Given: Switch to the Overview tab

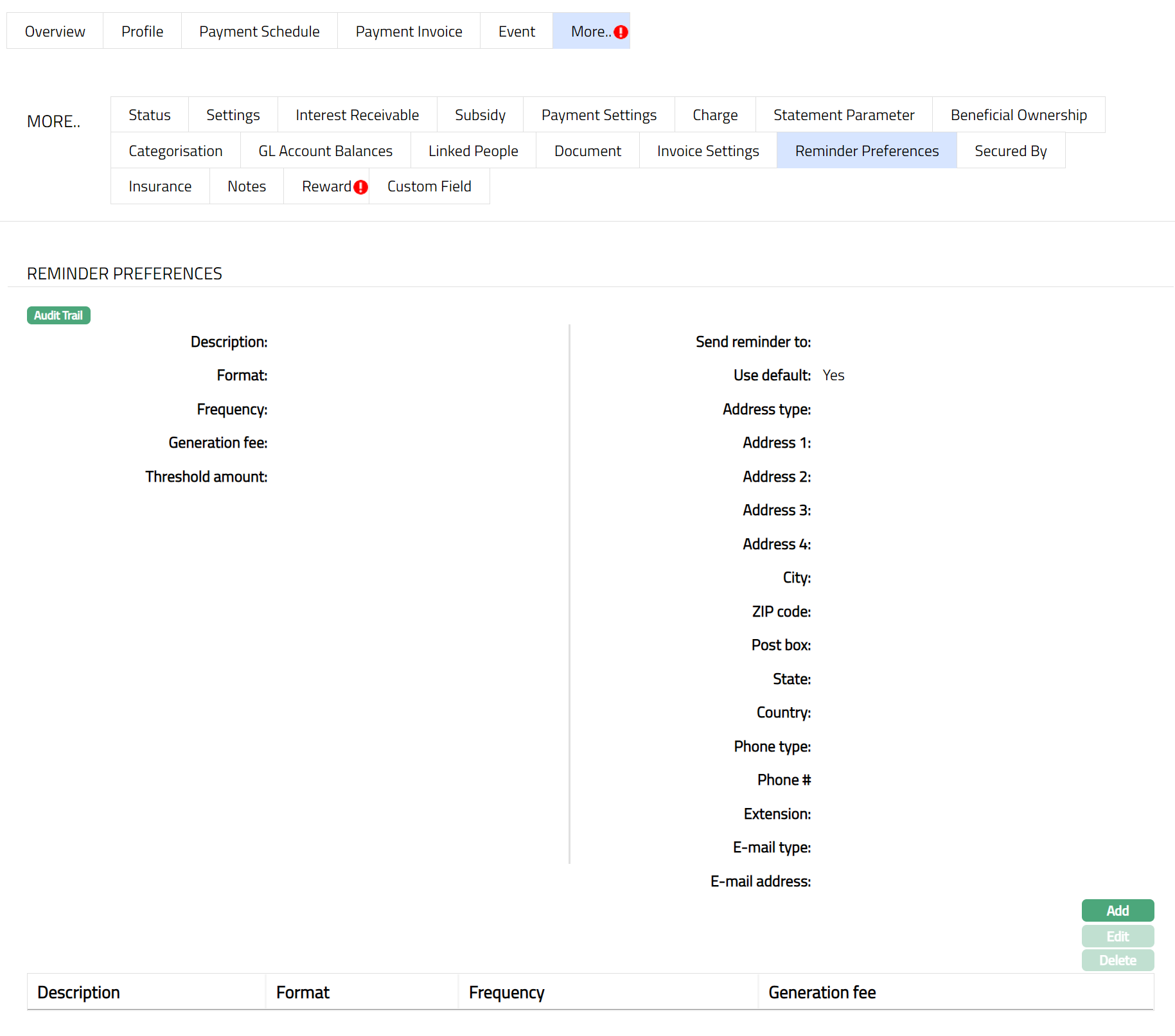Looking at the screenshot, I should [x=55, y=31].
